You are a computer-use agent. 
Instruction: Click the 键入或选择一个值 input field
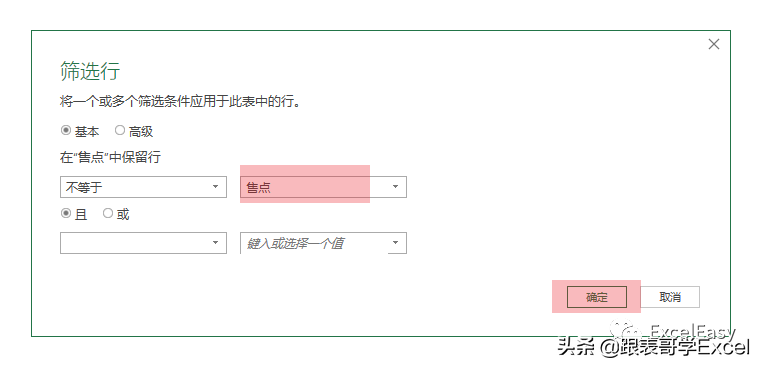315,243
